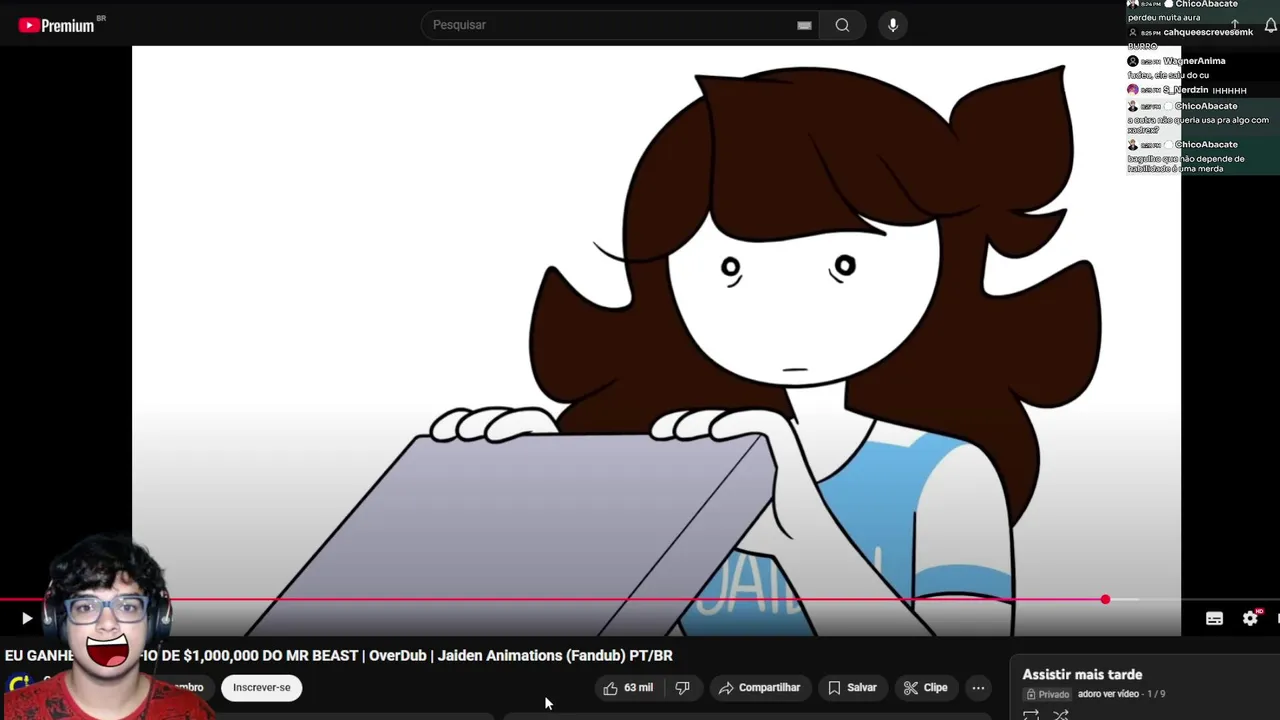Viewport: 1280px width, 720px height.
Task: Click the up-arrow icon in chat overlay
Action: 1235,25
